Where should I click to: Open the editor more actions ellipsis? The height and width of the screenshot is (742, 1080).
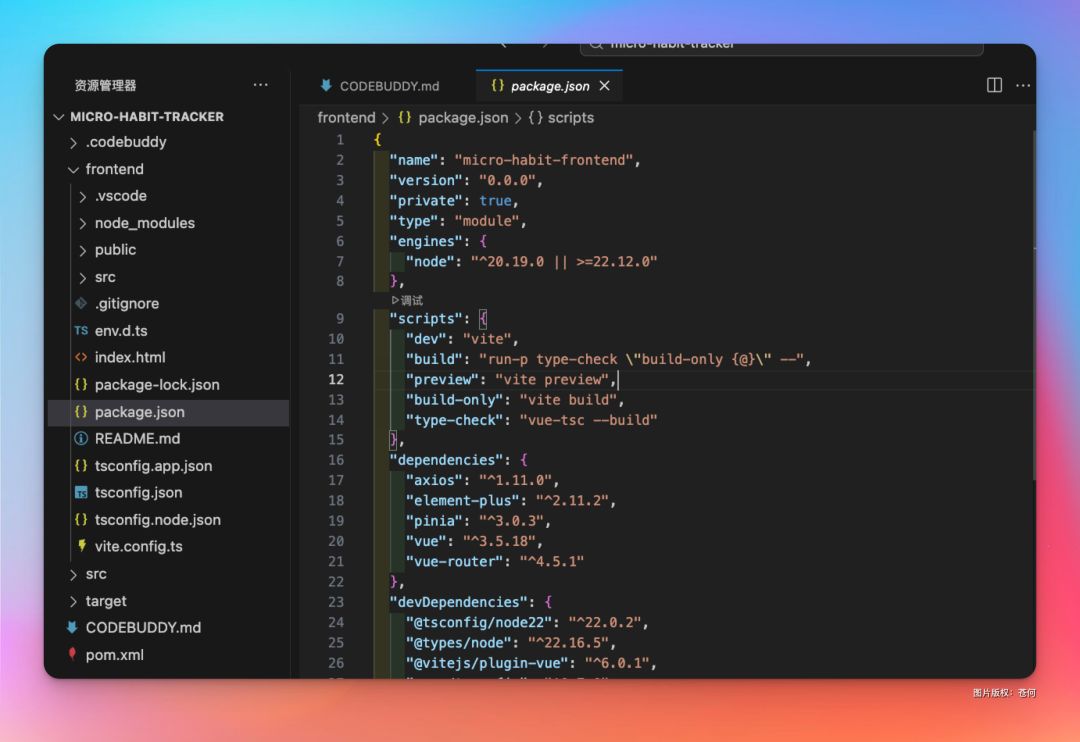[1023, 85]
